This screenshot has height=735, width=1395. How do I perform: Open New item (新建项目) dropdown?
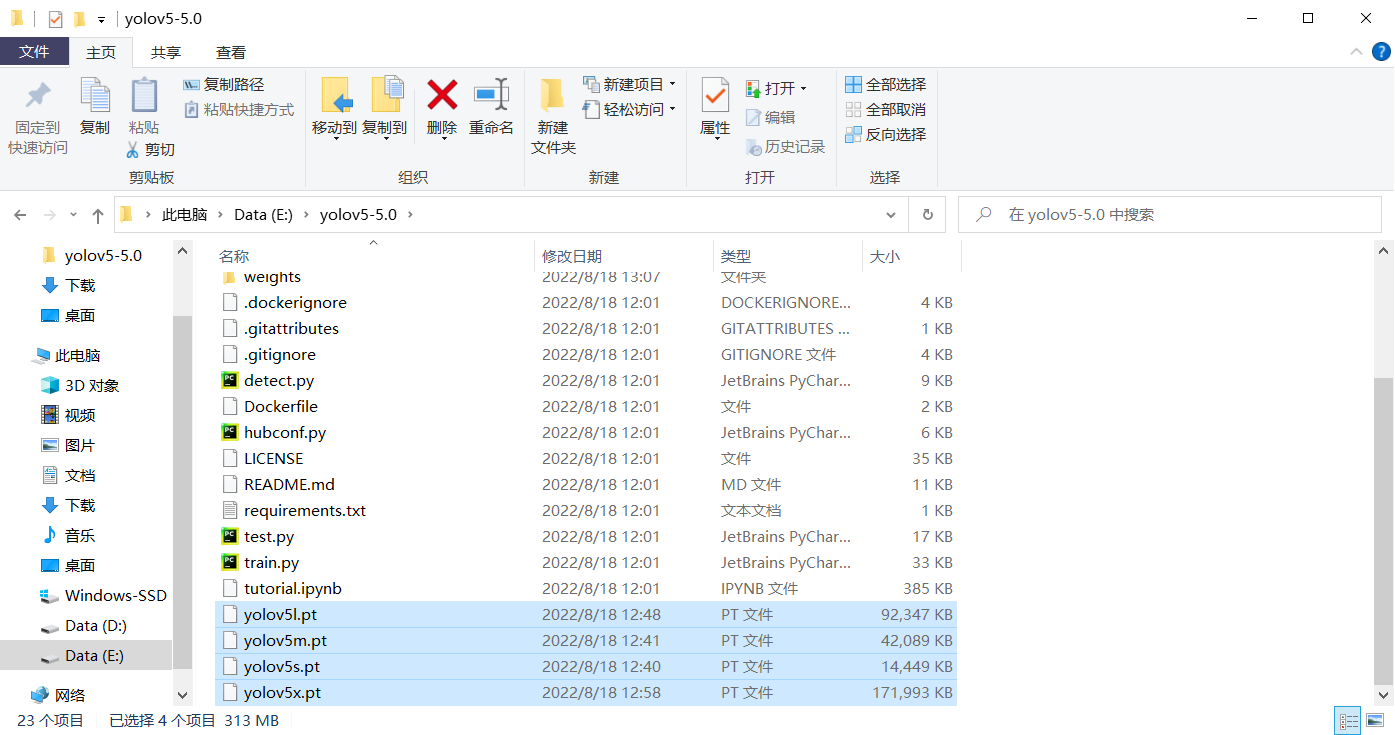pos(630,84)
